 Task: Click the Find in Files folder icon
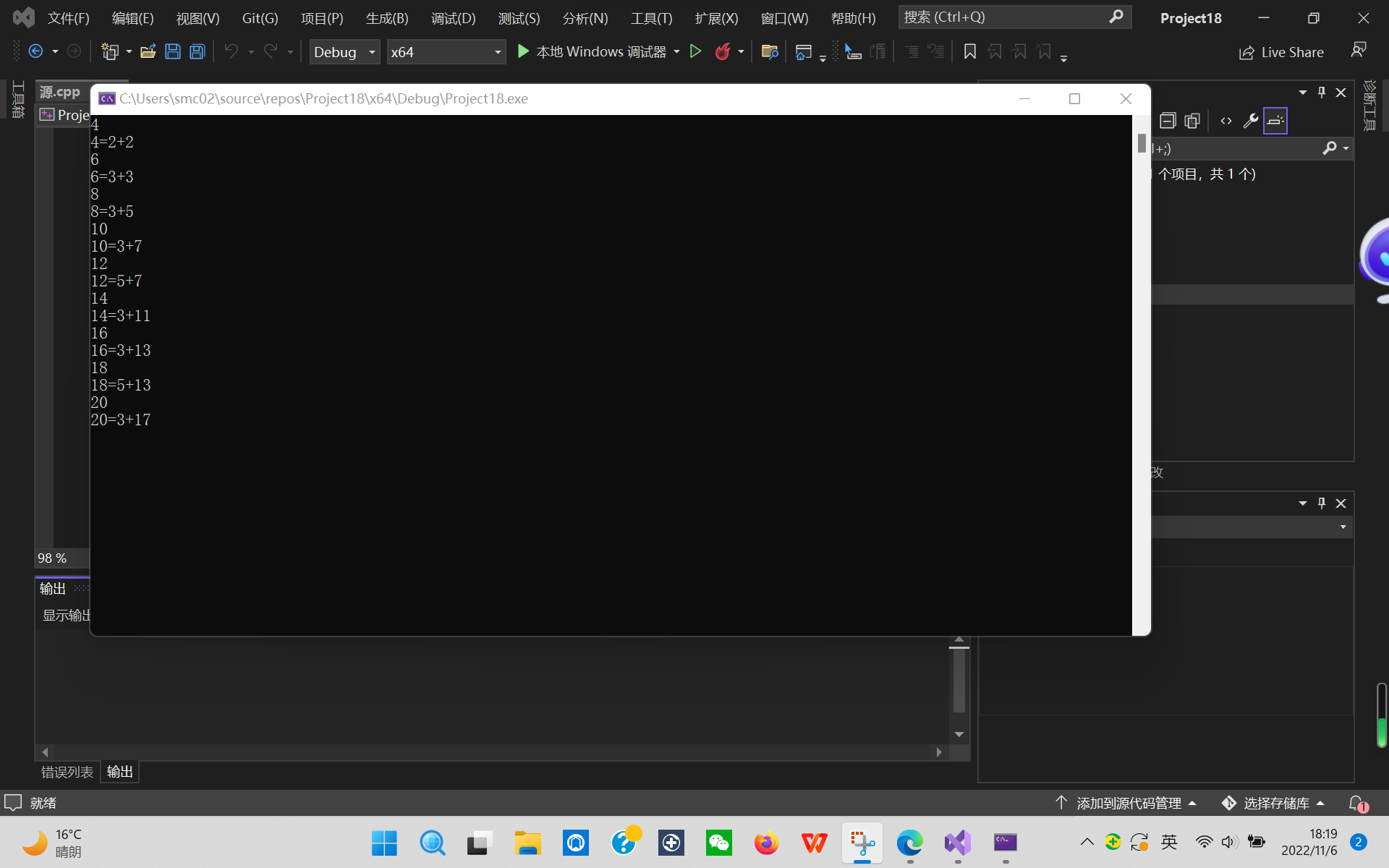(x=769, y=51)
